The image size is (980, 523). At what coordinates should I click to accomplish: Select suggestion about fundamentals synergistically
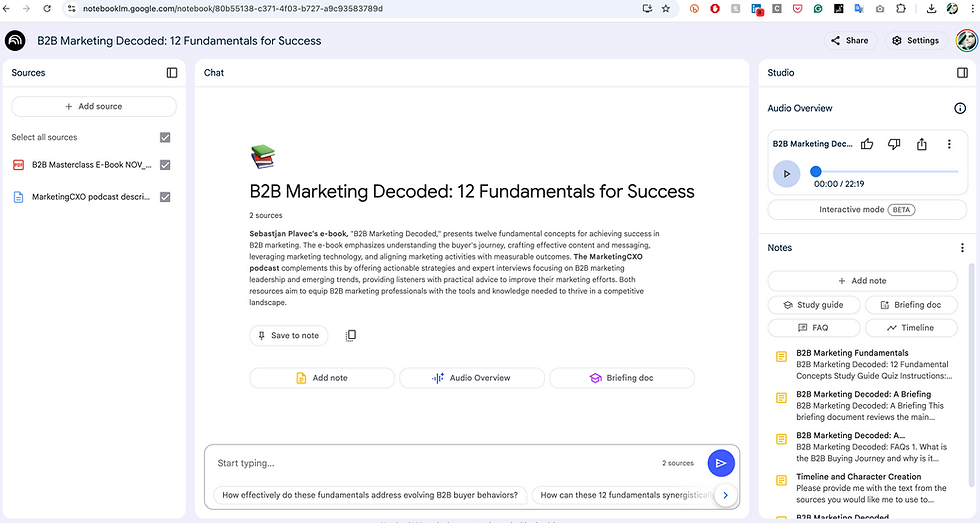tap(624, 495)
